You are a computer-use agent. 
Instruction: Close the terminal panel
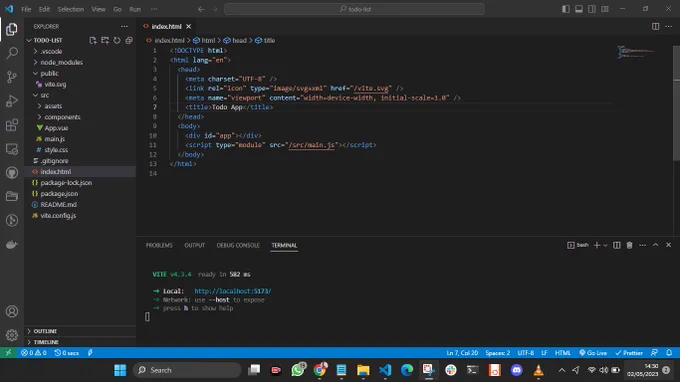point(668,245)
